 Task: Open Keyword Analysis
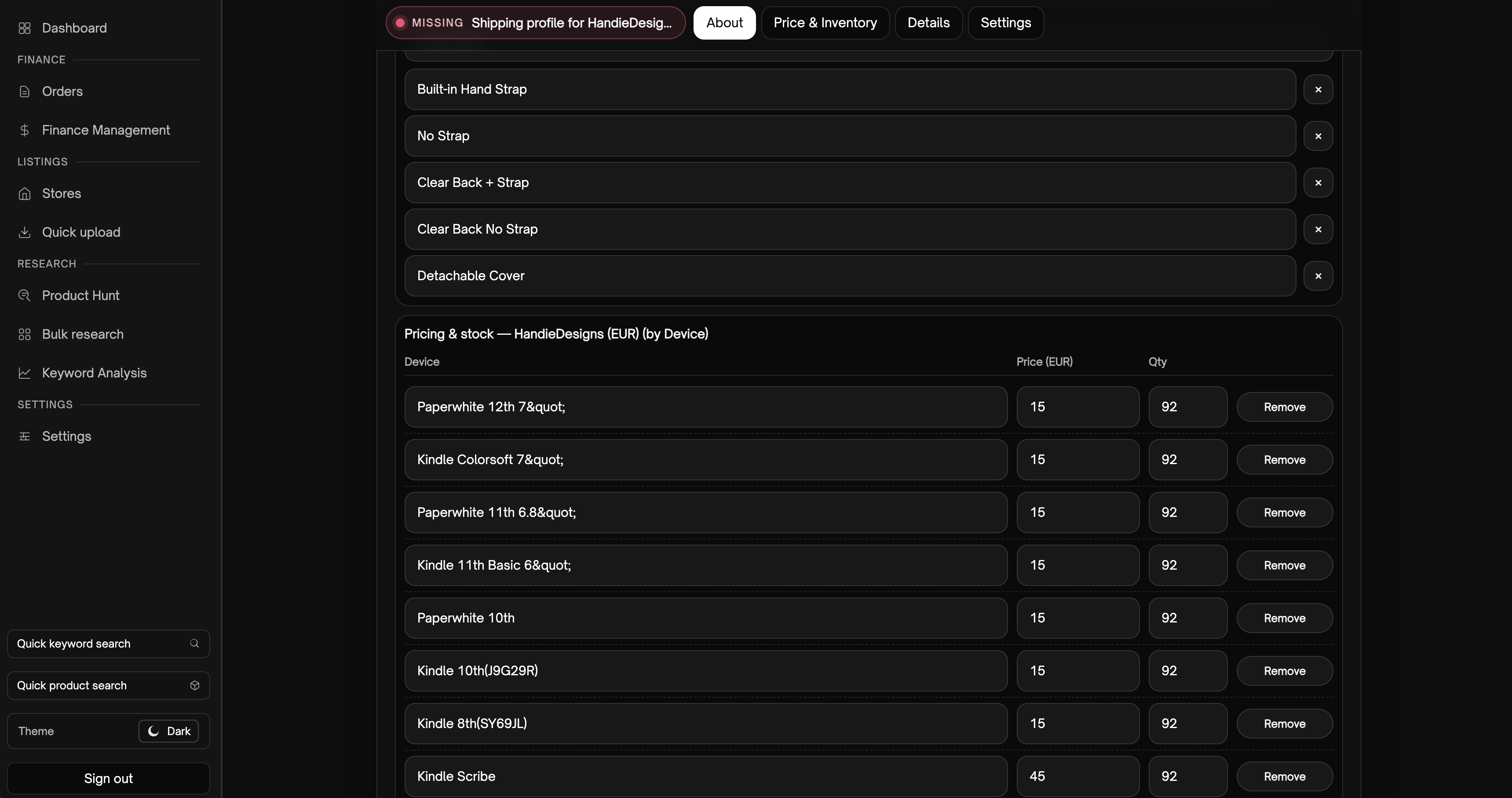point(94,373)
